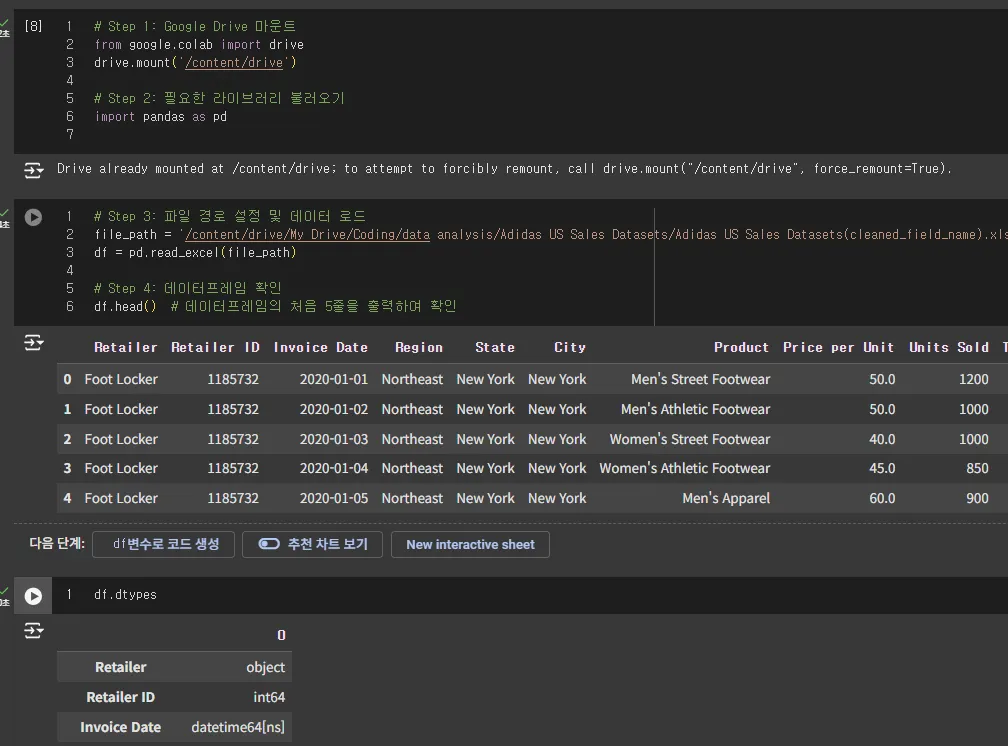Image resolution: width=1008 pixels, height=746 pixels.
Task: Open output actions icon beside Drive mounted message
Action: 34,170
